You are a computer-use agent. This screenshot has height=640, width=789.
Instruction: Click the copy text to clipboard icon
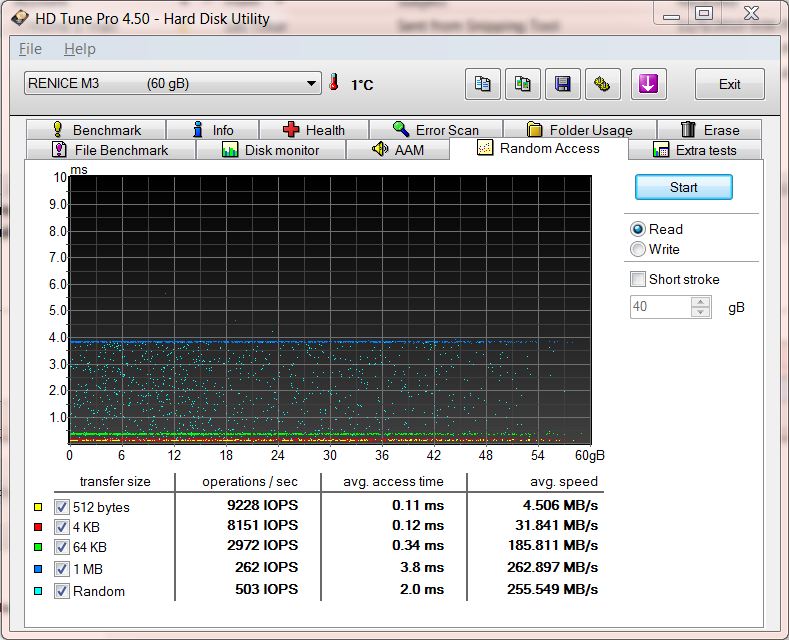coord(483,84)
